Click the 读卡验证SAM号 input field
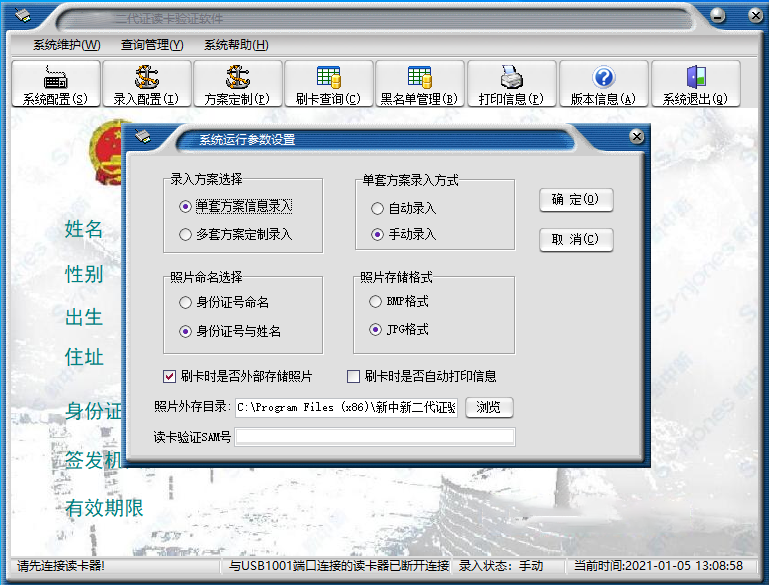Viewport: 769px width, 585px height. [x=374, y=436]
